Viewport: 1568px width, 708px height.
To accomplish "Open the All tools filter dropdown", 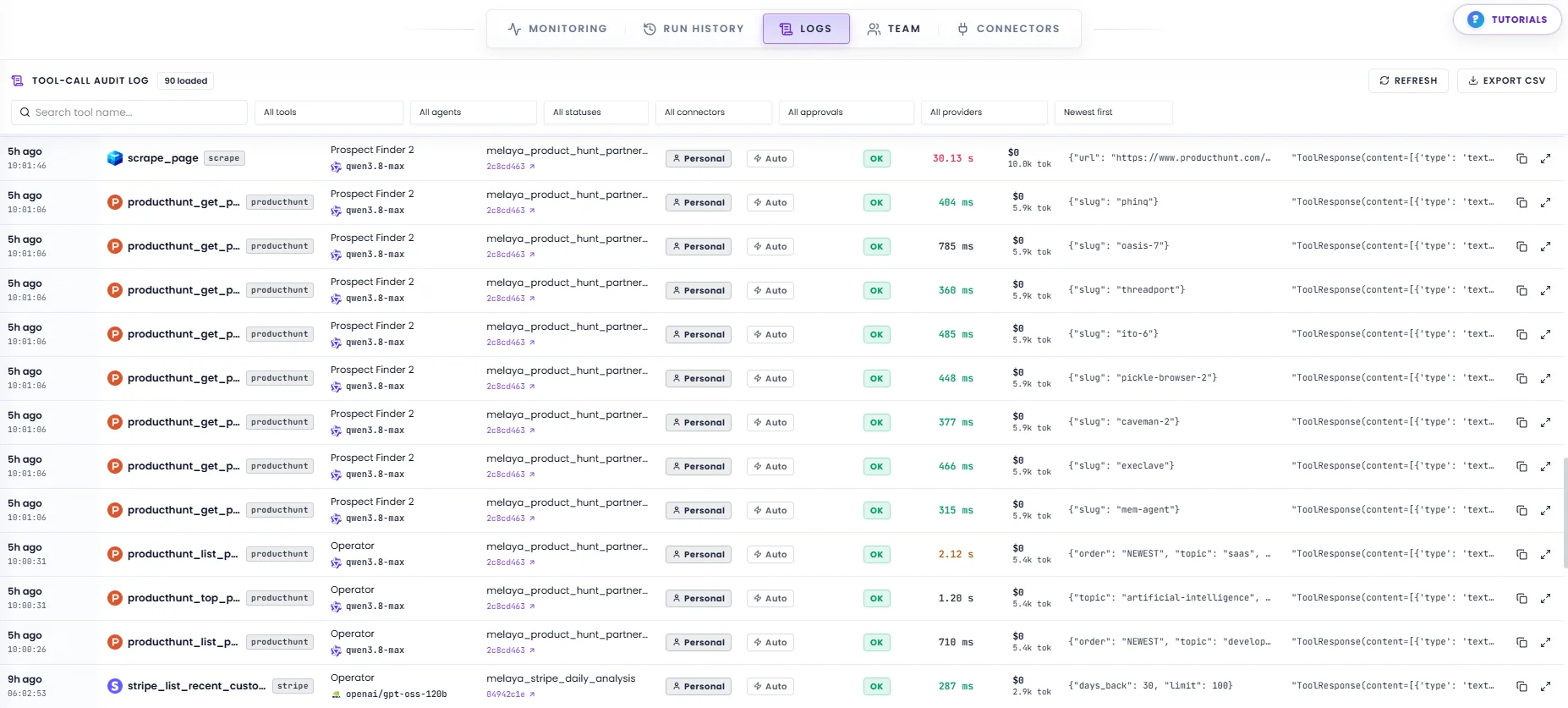I will tap(328, 112).
